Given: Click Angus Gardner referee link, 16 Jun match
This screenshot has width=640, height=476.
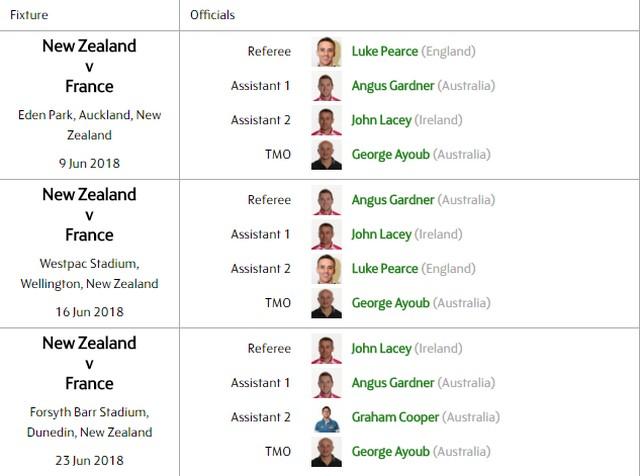Looking at the screenshot, I should coord(393,200).
